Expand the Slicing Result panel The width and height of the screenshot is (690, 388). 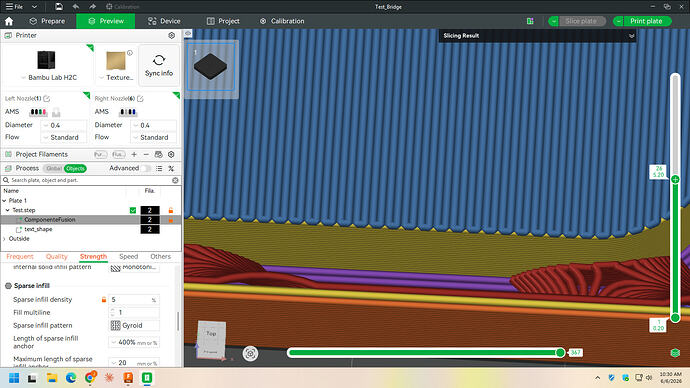(x=631, y=36)
